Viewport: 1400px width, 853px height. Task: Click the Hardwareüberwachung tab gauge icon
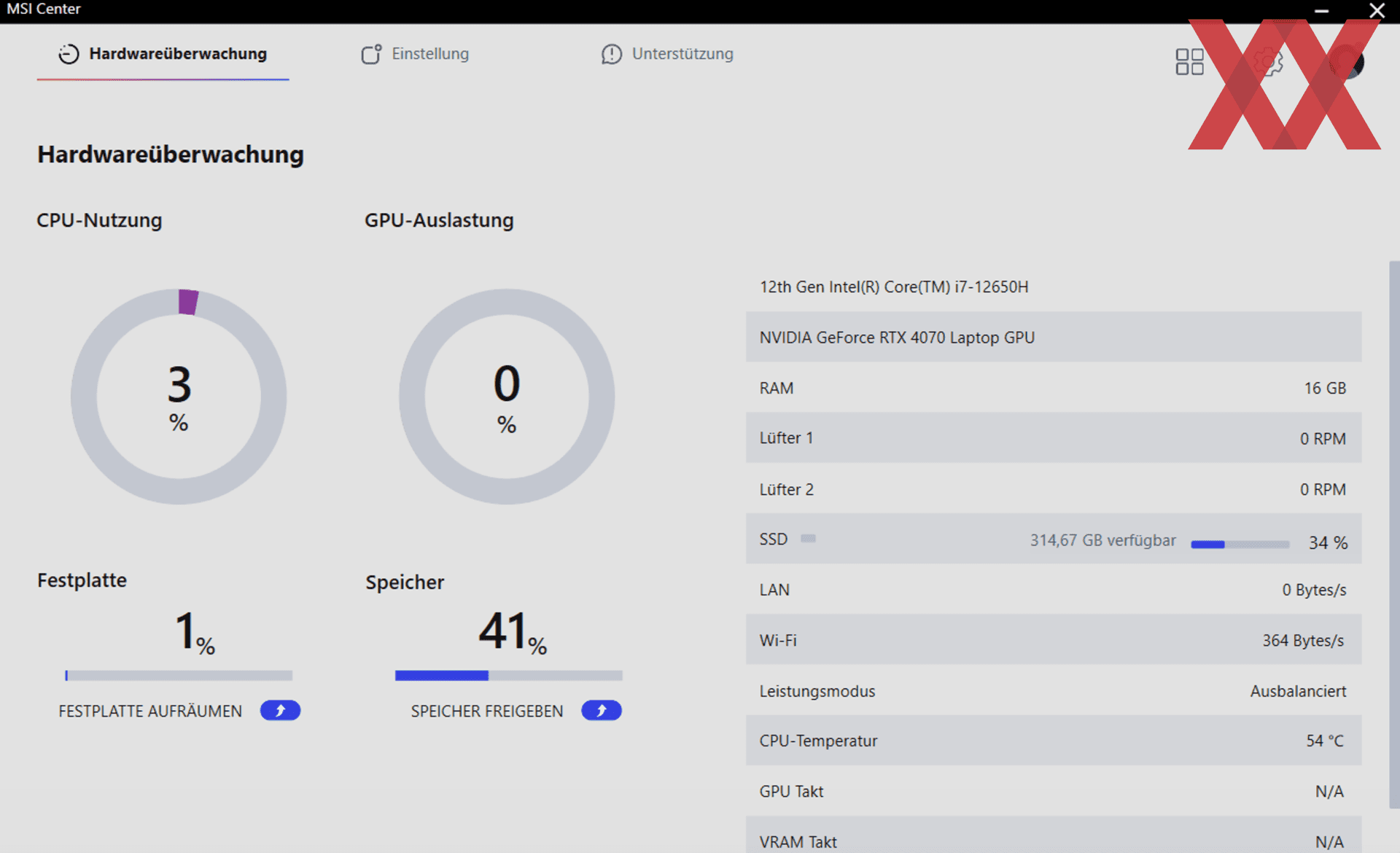(69, 54)
